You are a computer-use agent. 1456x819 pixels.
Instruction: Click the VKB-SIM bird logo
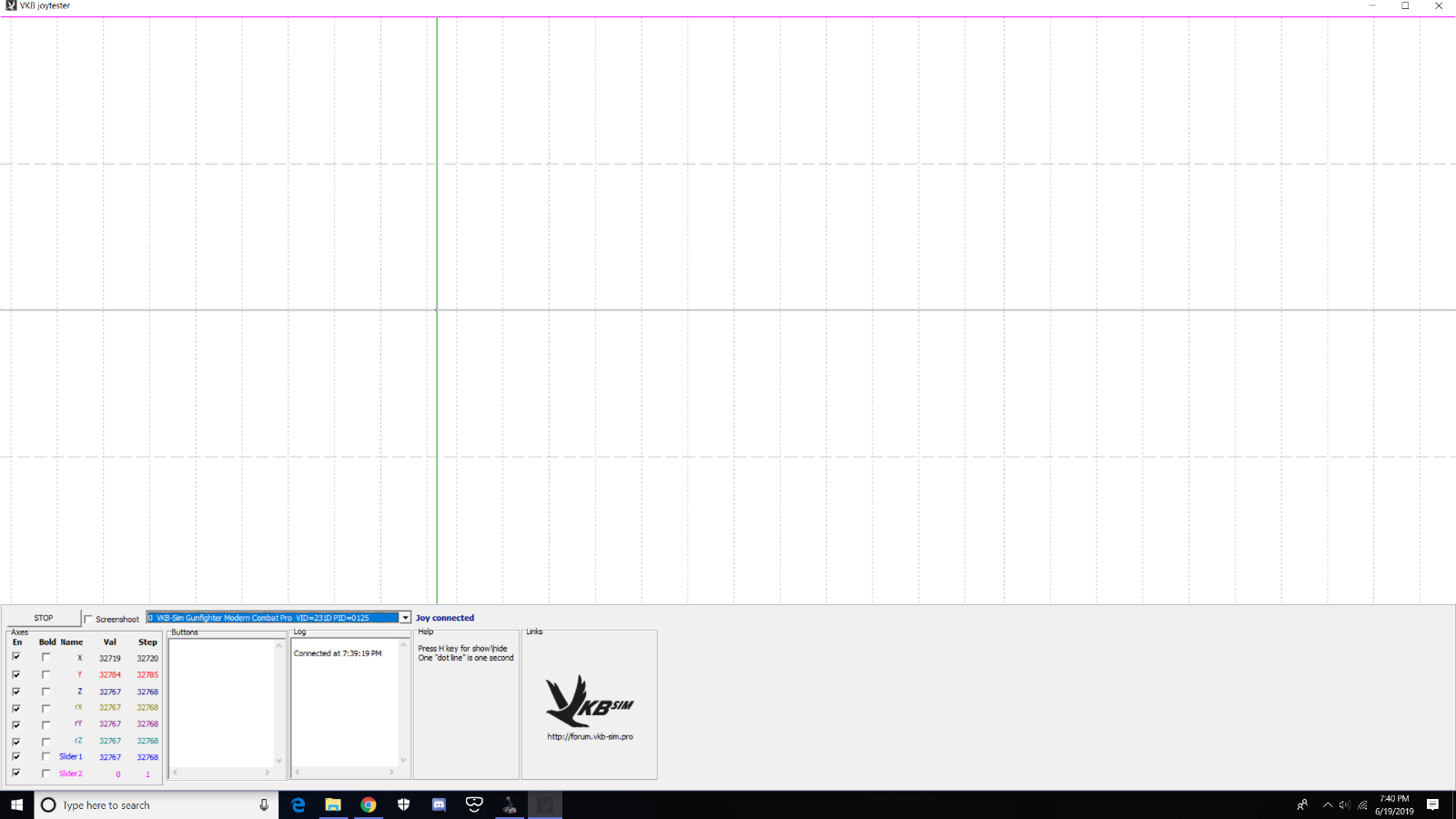pos(589,701)
